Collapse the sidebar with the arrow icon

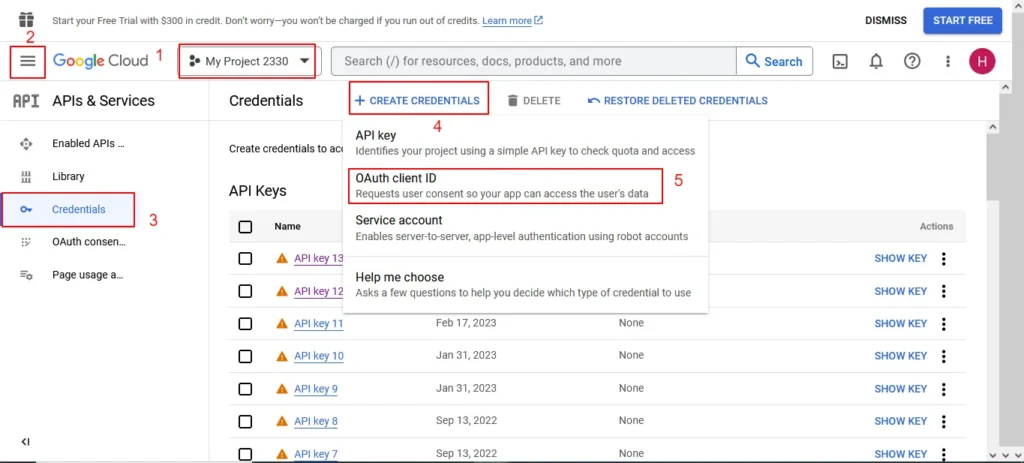click(x=25, y=442)
